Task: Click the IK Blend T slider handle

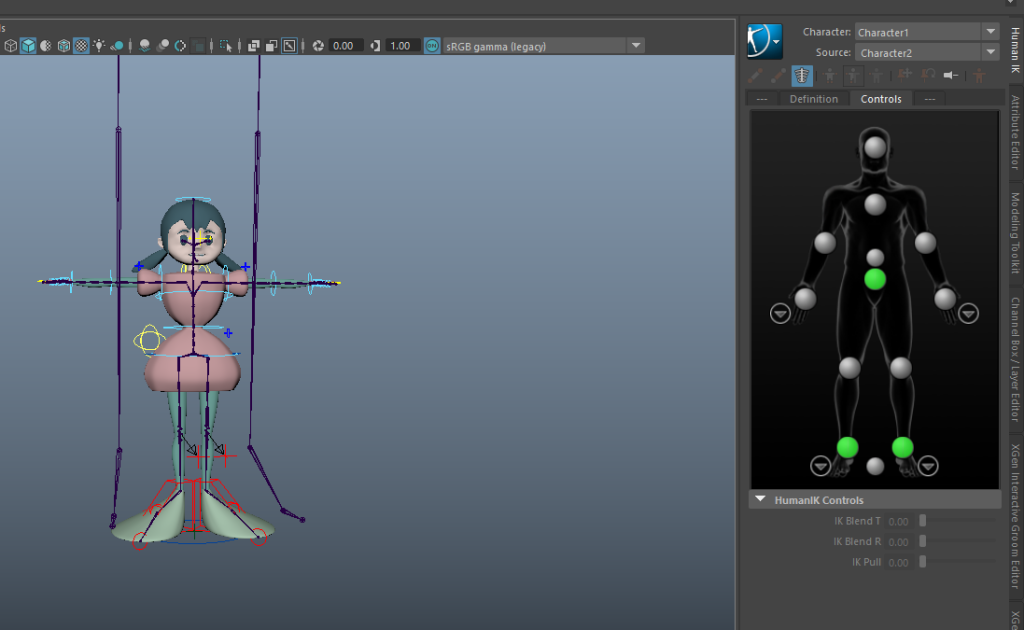Action: [923, 521]
